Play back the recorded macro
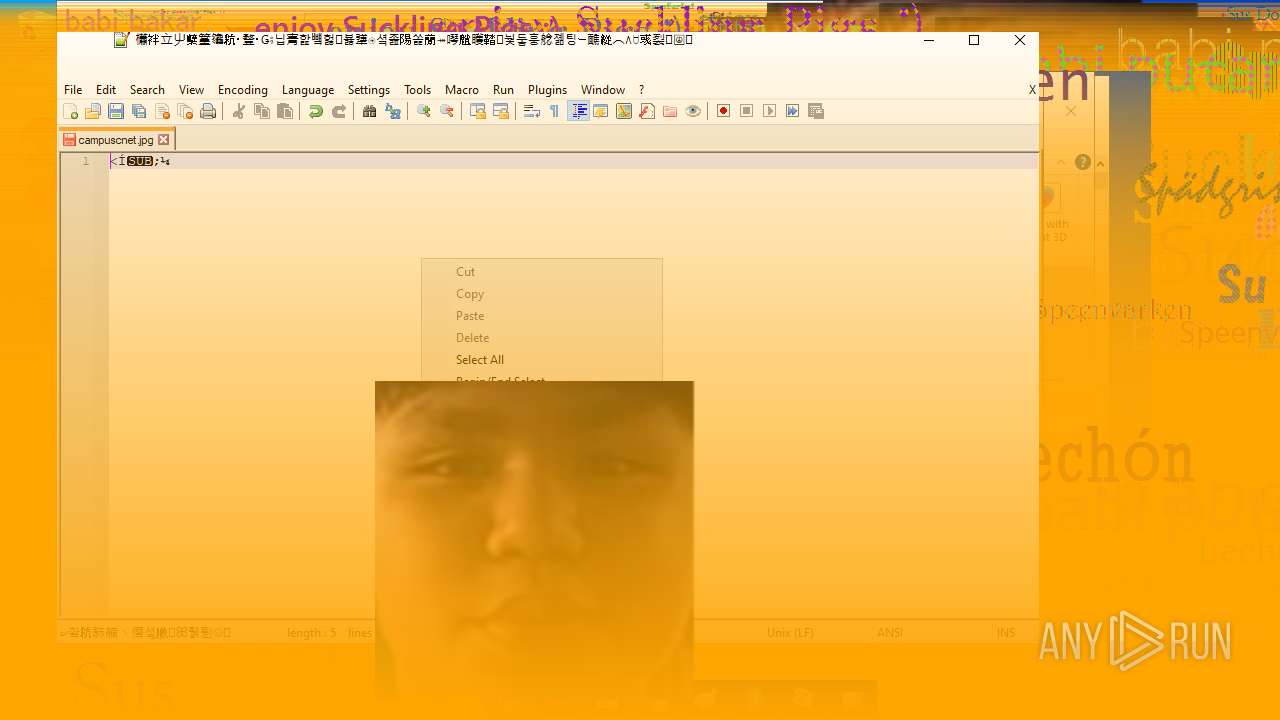The width and height of the screenshot is (1280, 720). click(x=769, y=111)
